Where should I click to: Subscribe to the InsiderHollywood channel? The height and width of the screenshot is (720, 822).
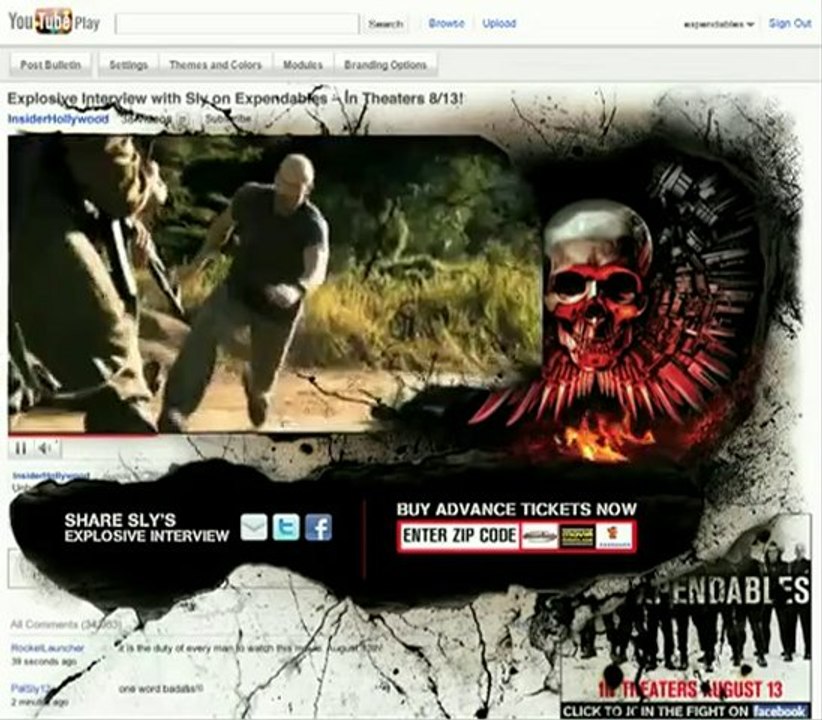[227, 119]
